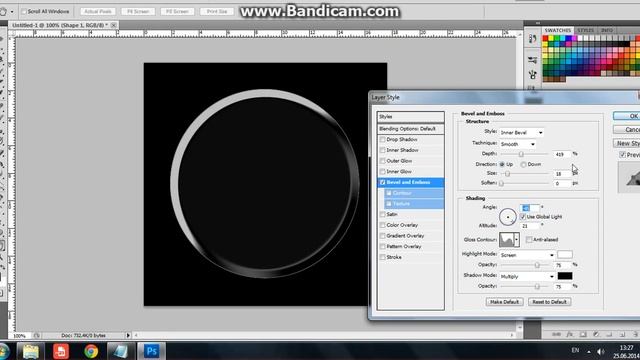Select Styles in the Layer Style list
The width and height of the screenshot is (640, 360).
(411, 117)
